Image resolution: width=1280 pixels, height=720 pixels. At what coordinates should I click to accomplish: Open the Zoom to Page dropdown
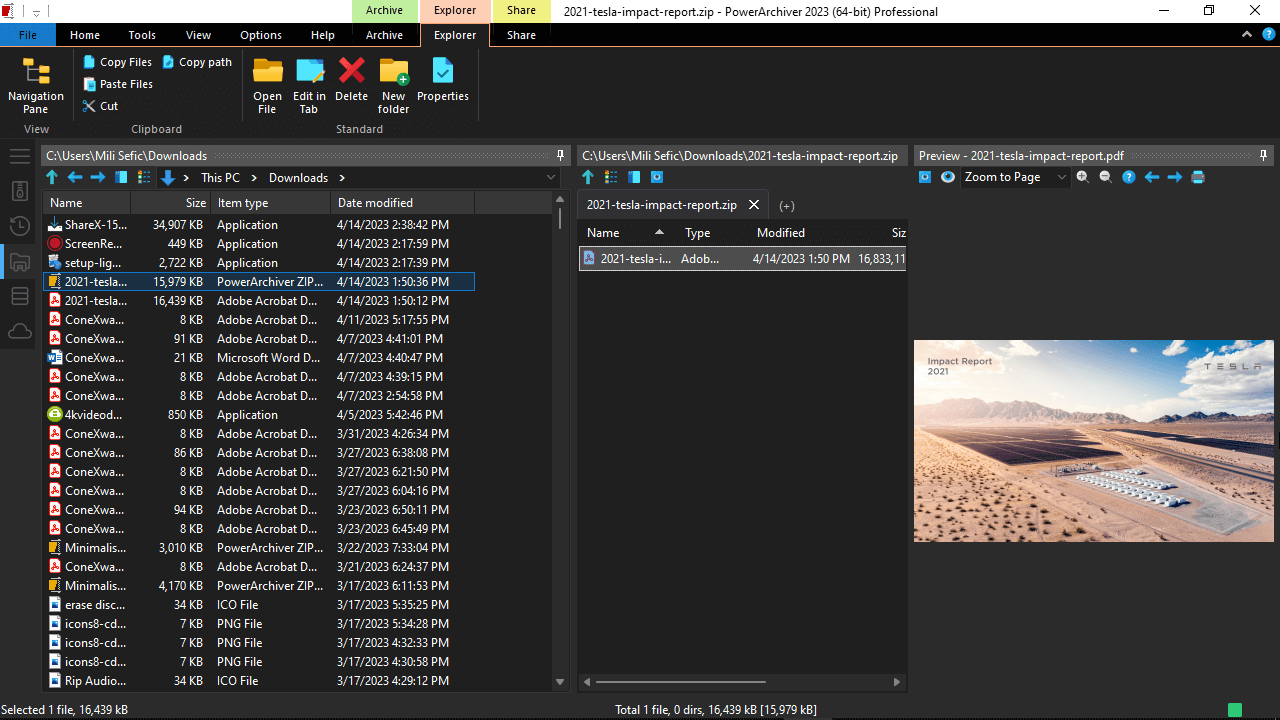1063,177
